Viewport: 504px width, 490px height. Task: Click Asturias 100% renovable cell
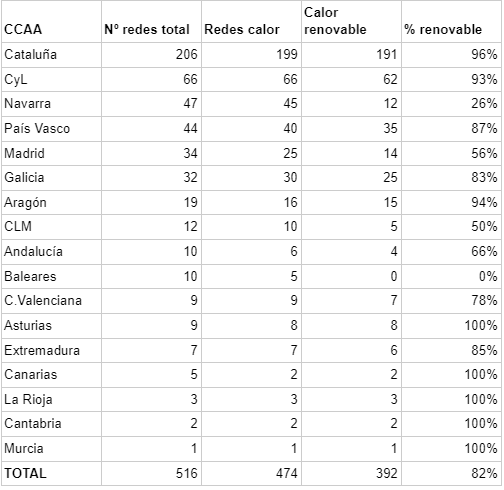point(451,326)
